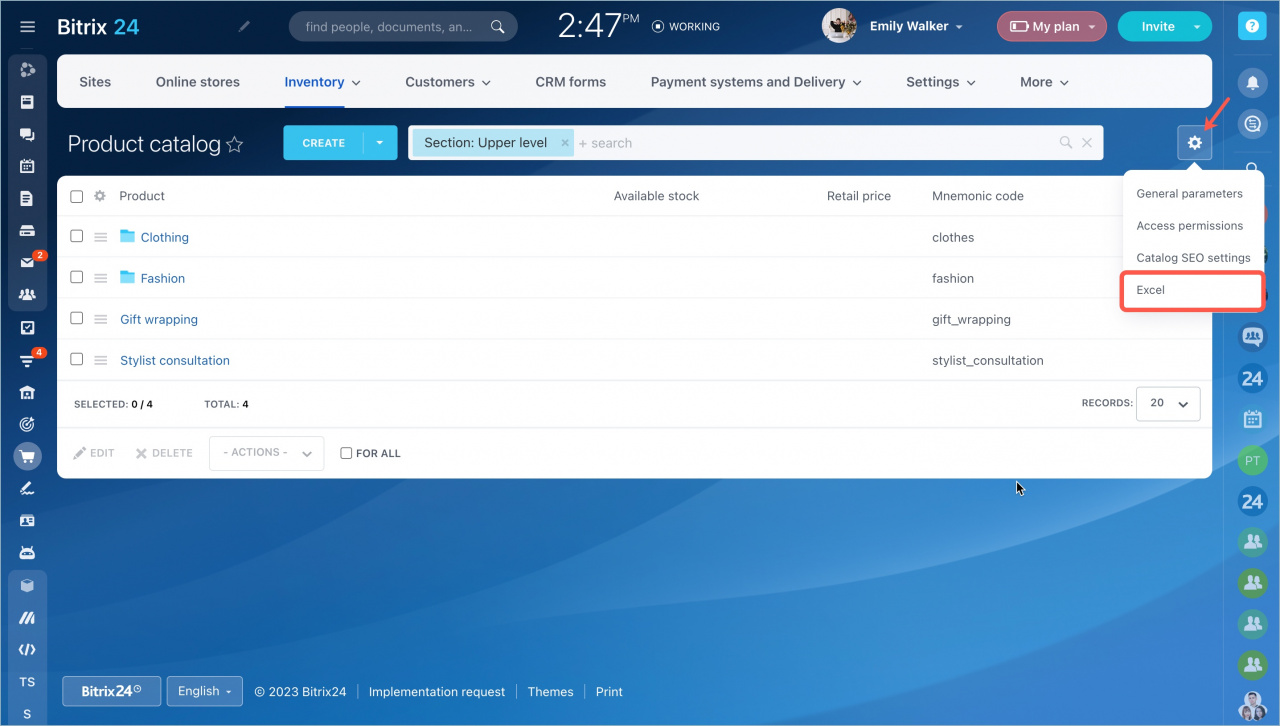The width and height of the screenshot is (1280, 726).
Task: Open the Stylist consultation product link
Action: tap(175, 360)
